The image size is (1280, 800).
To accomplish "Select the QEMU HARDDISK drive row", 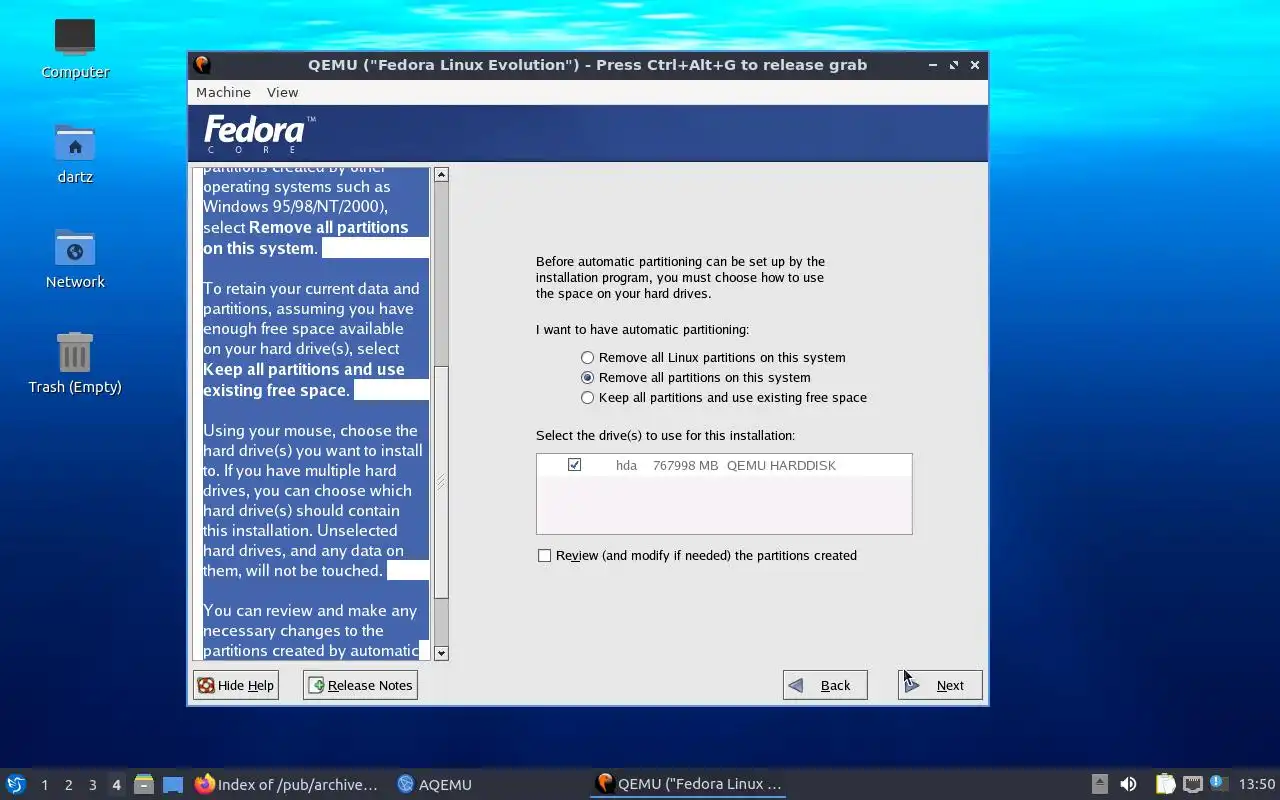I will 724,465.
